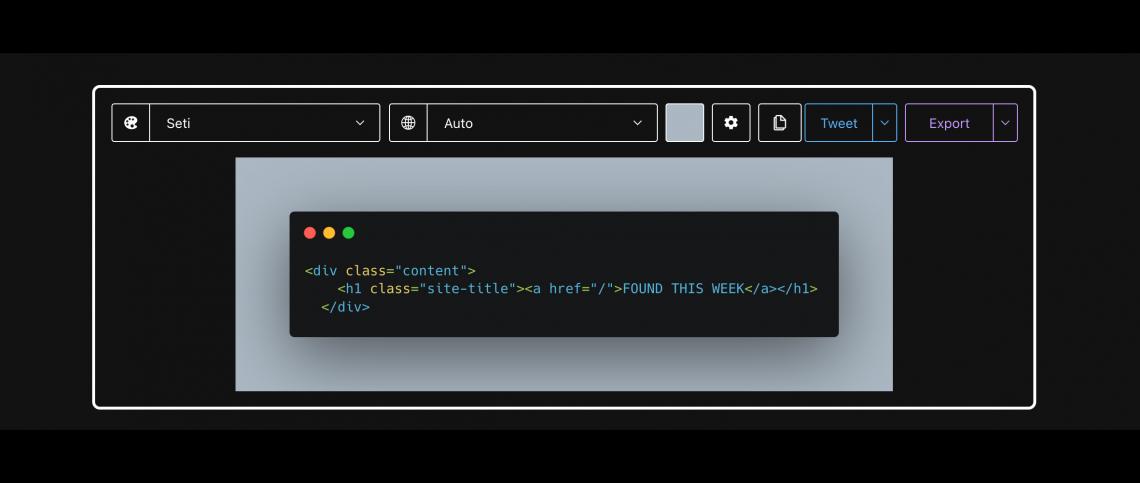
Task: Open settings via the gear icon
Action: 731,123
